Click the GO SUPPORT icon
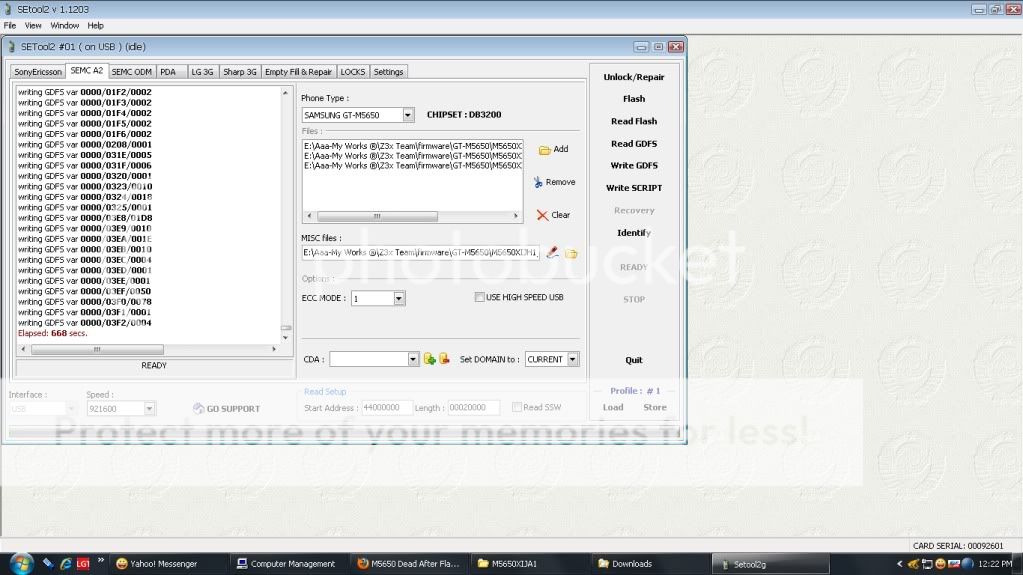Viewport: 1023px width, 575px height. click(x=199, y=409)
